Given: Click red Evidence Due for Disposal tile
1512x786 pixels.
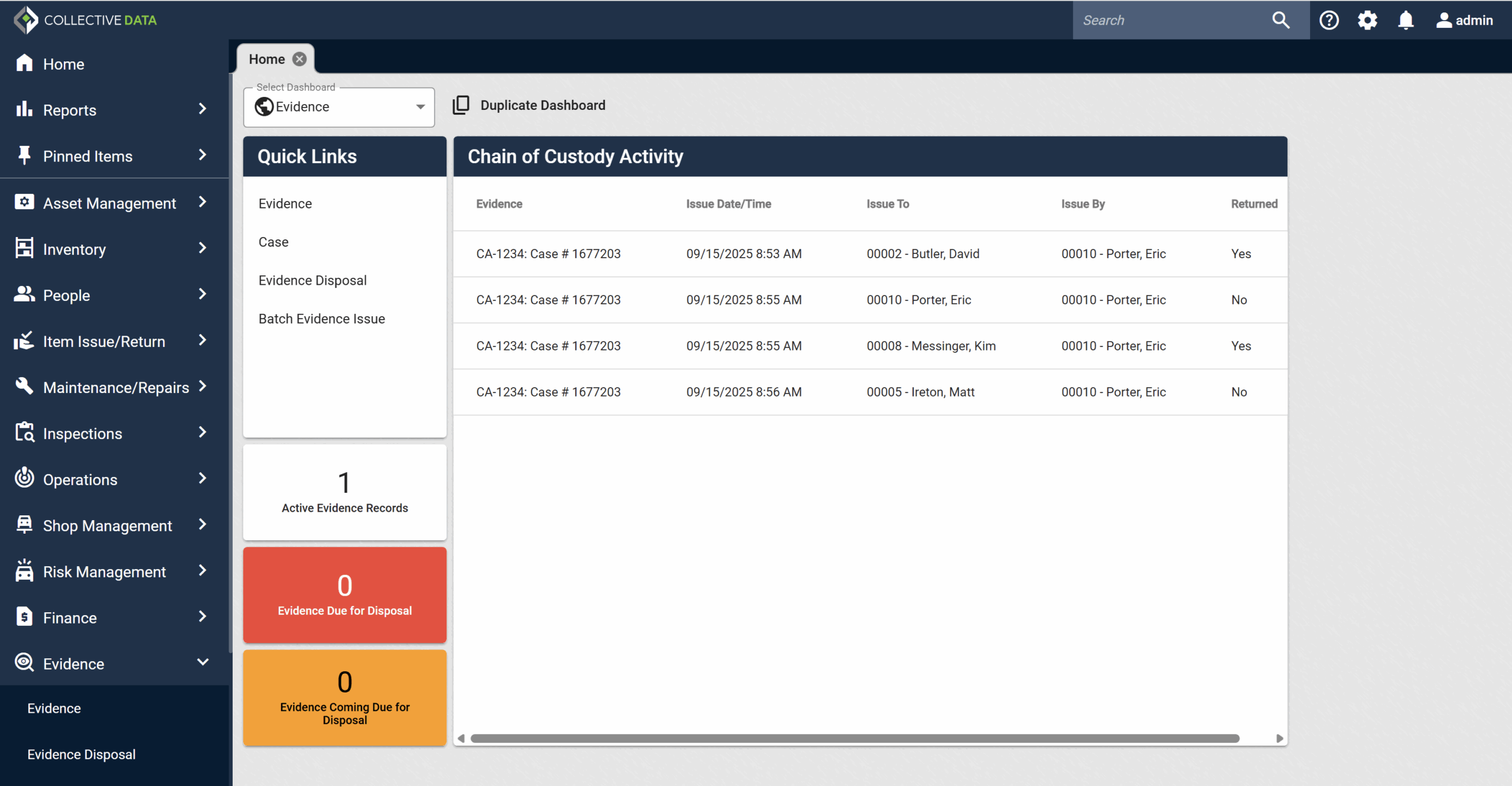Looking at the screenshot, I should point(344,595).
